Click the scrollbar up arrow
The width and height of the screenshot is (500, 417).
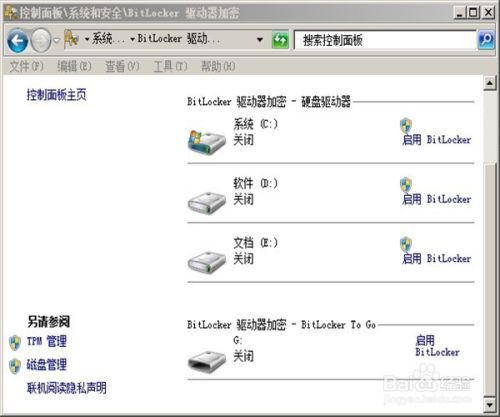pos(489,83)
